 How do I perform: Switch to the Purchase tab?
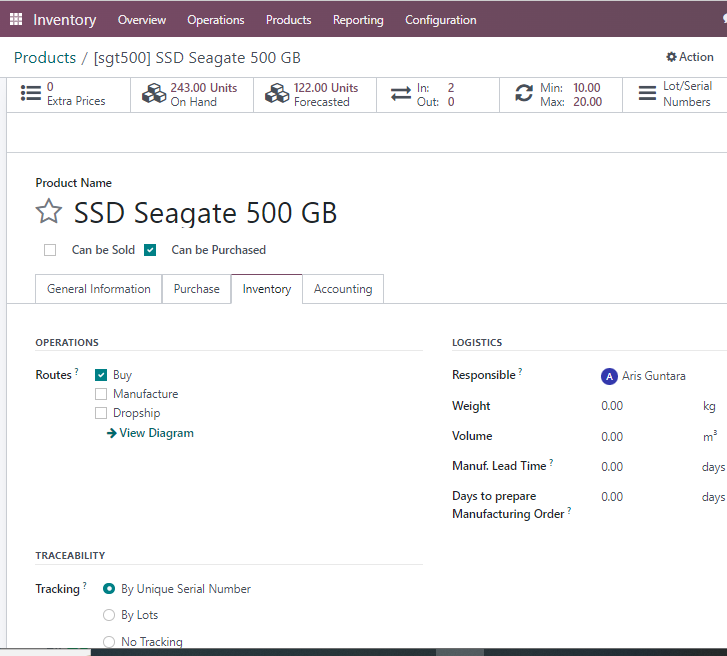[197, 289]
